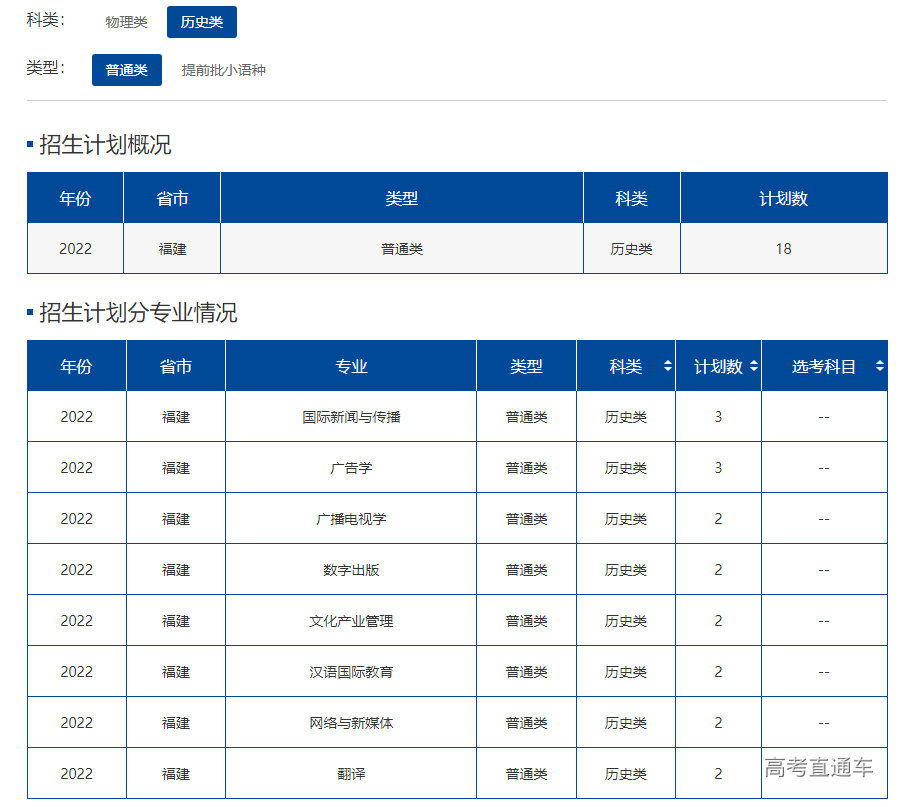Click the 汉语国际教育 major entry
The width and height of the screenshot is (902, 807).
click(351, 672)
